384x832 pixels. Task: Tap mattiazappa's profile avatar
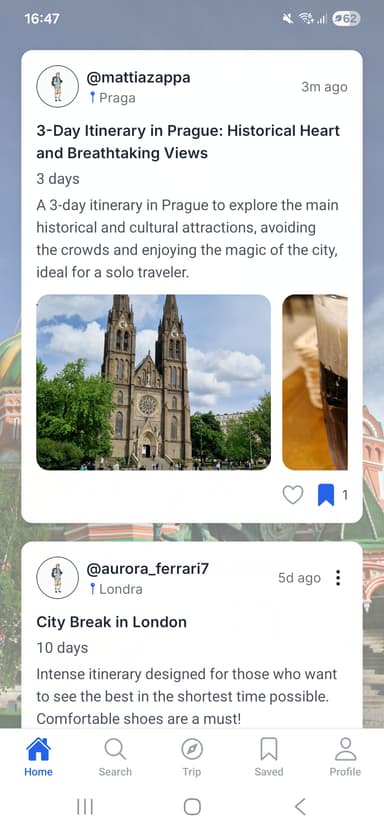[x=57, y=86]
